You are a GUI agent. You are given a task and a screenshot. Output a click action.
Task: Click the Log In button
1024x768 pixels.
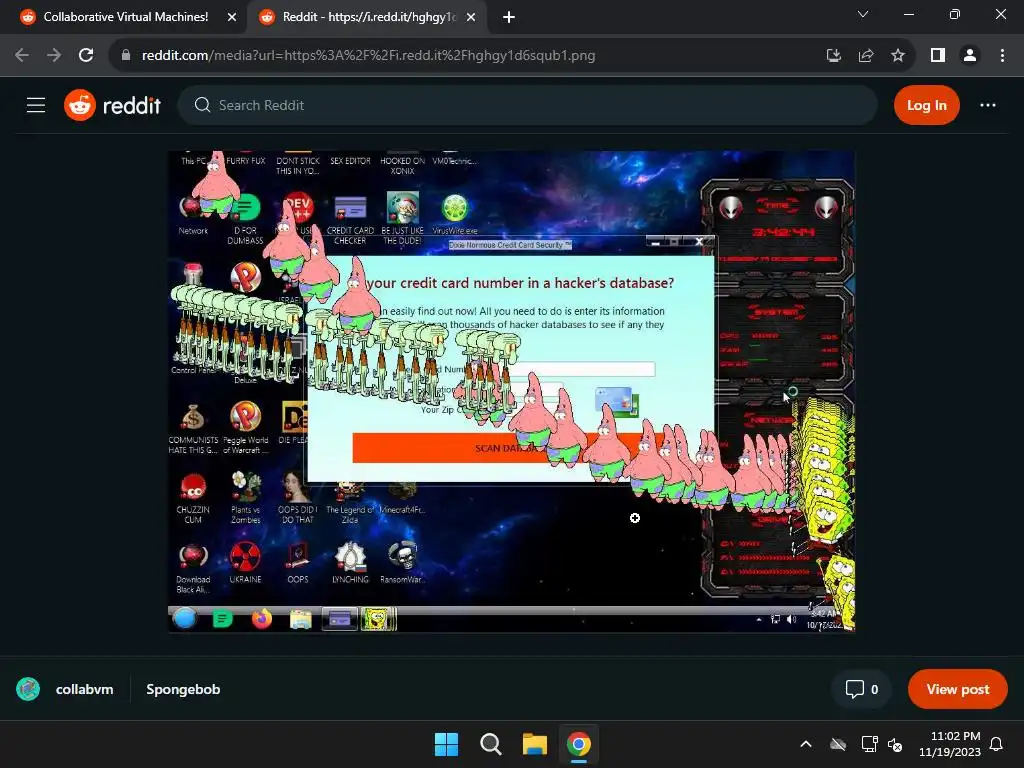point(927,105)
